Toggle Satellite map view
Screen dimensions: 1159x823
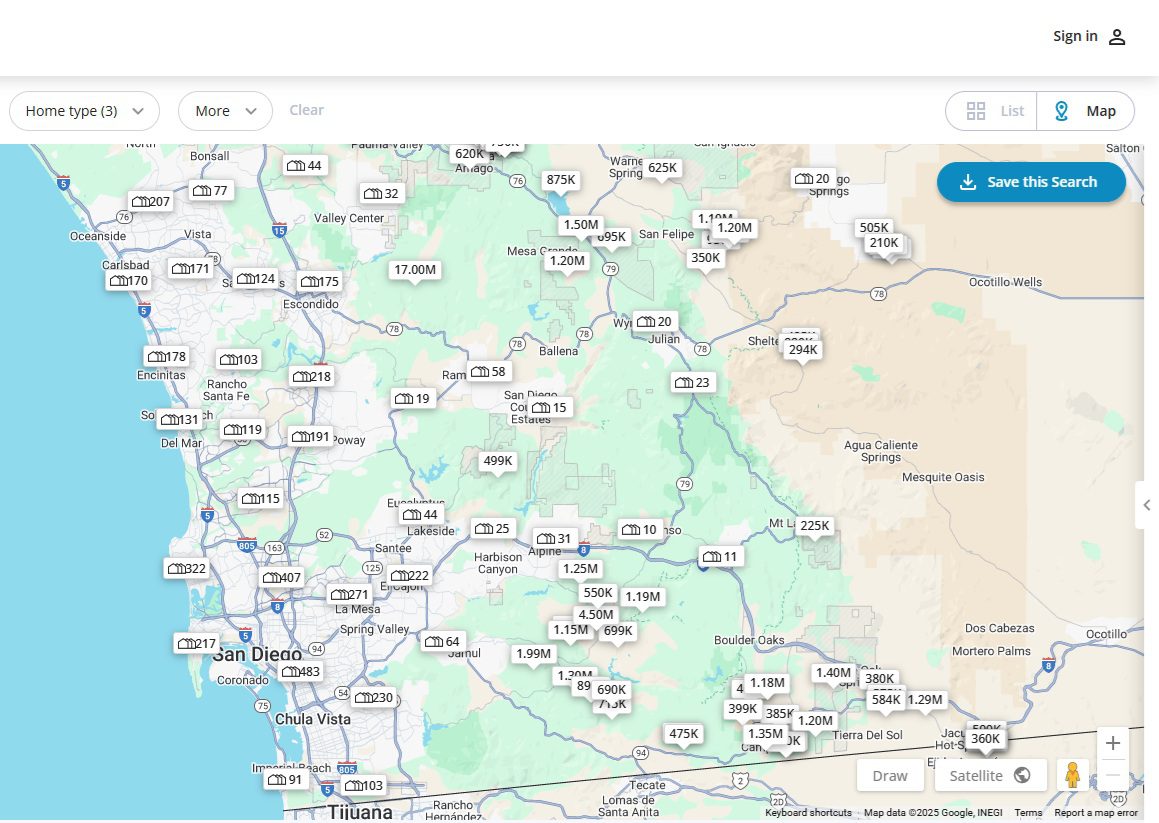[x=990, y=775]
